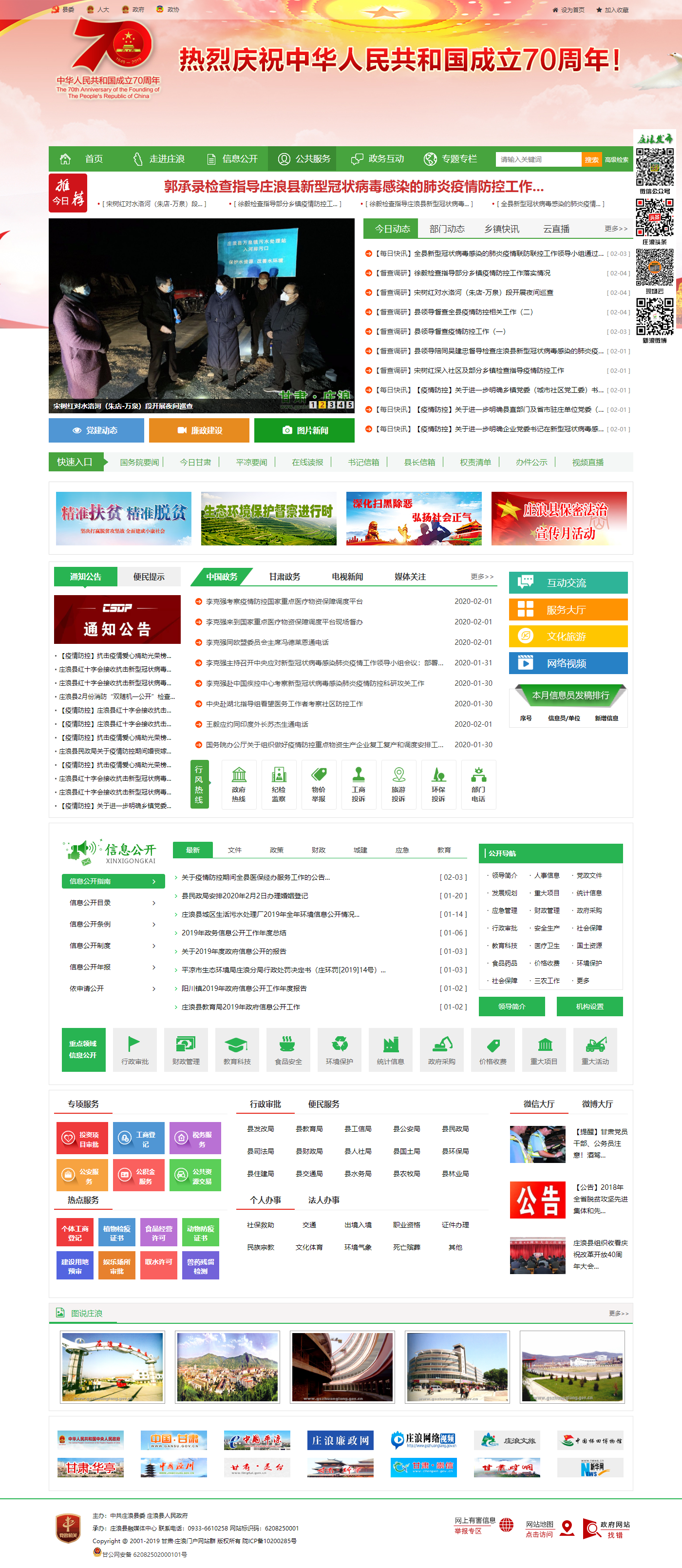Click the 互动交流 chat button
The width and height of the screenshot is (682, 1568).
tap(568, 582)
